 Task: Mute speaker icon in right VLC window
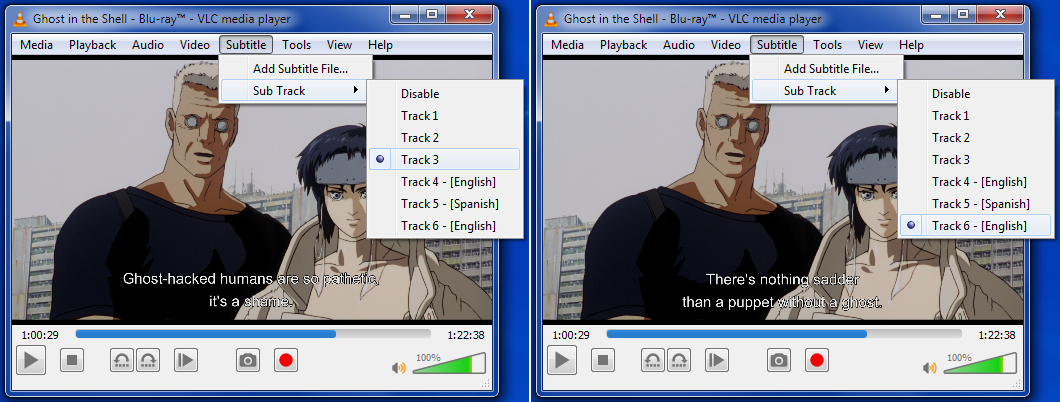(930, 368)
